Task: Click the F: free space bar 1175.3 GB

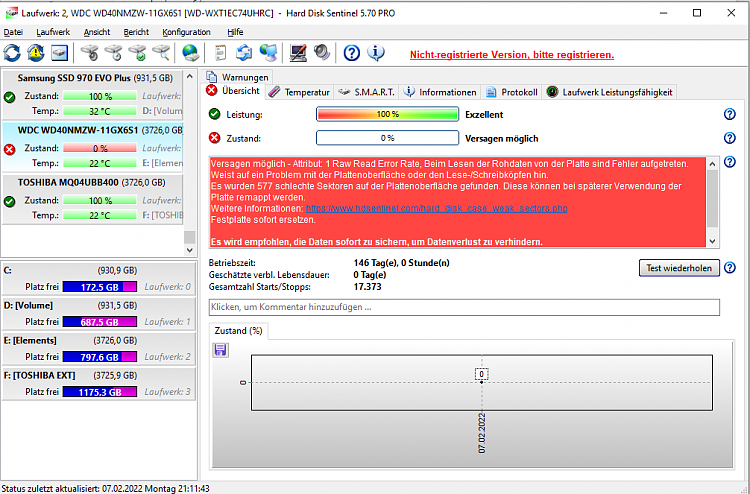Action: click(99, 392)
